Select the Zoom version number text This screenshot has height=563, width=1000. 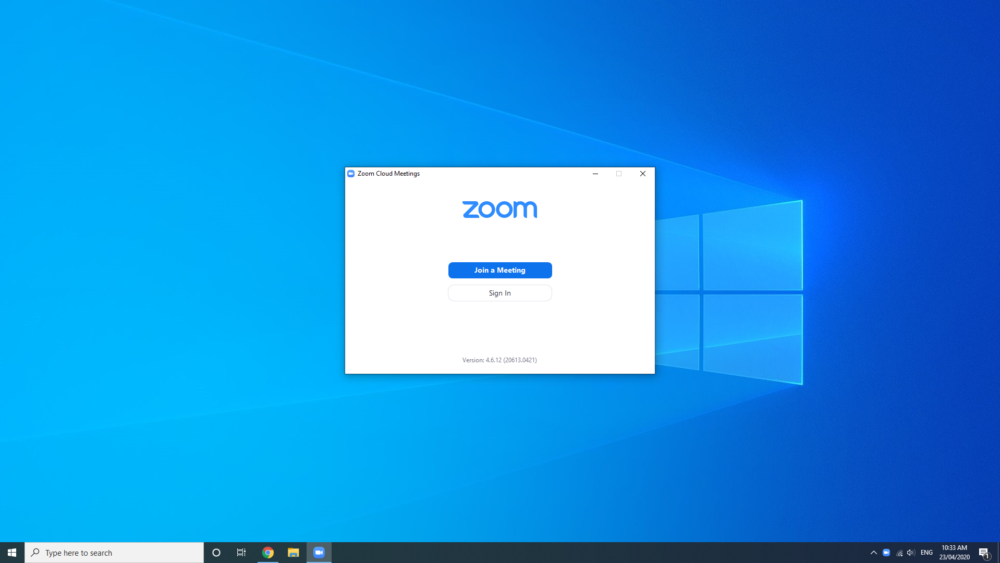pyautogui.click(x=499, y=360)
